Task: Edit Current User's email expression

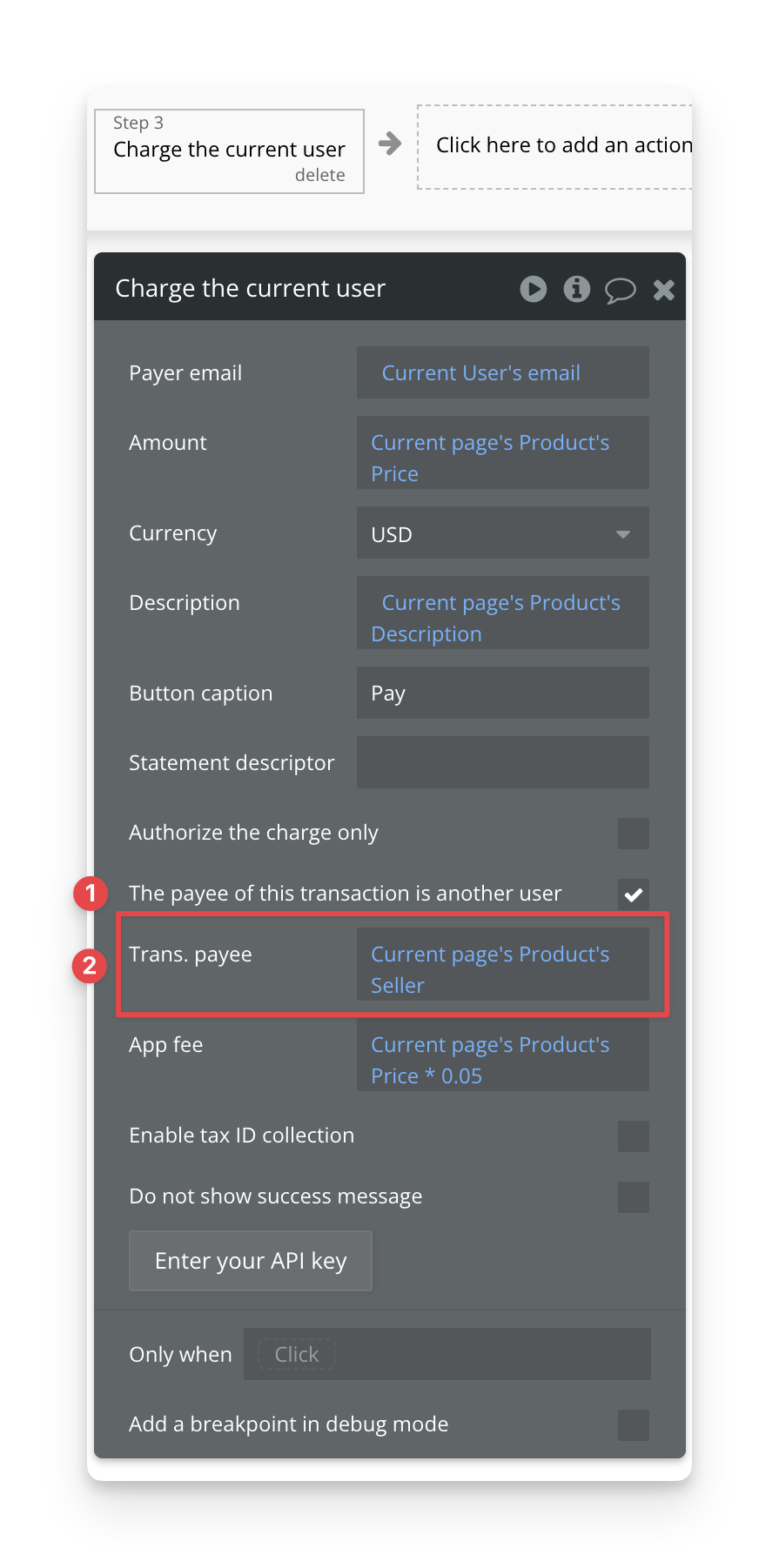Action: point(503,372)
